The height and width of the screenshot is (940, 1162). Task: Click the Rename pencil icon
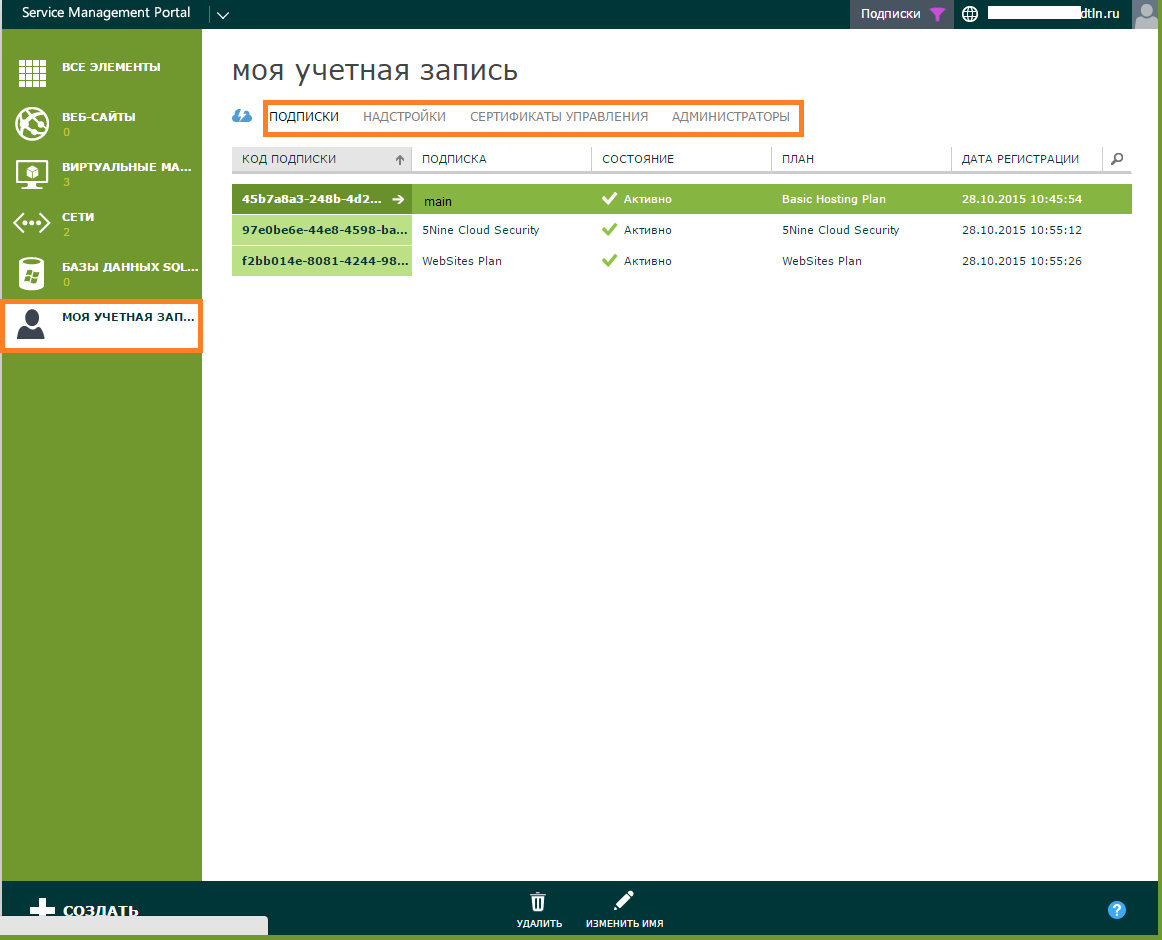tap(624, 901)
